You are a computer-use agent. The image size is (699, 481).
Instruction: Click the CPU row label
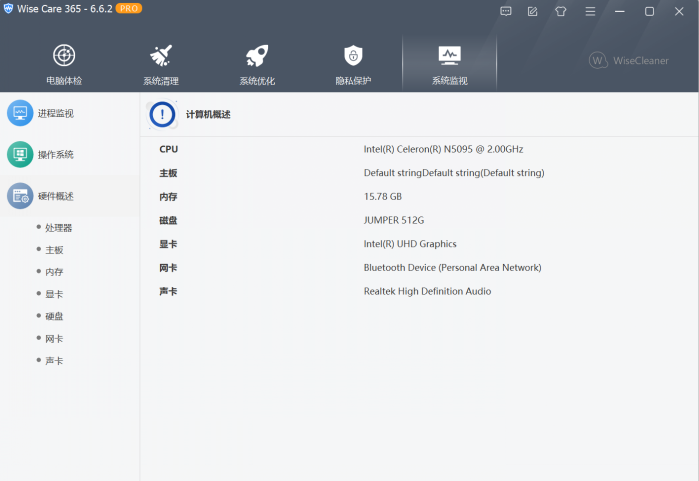point(169,149)
